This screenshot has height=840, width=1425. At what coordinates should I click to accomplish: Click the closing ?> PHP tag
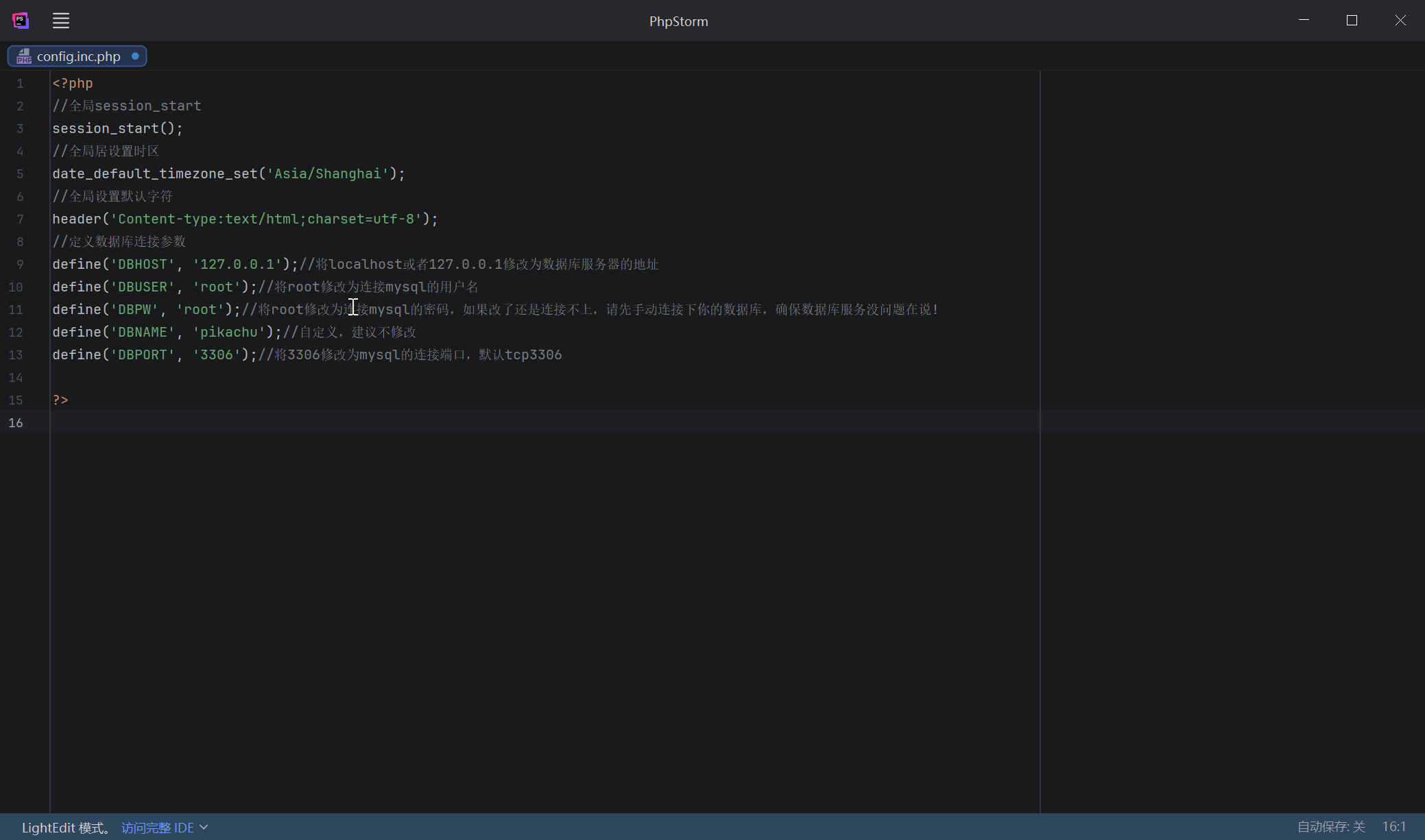[x=60, y=400]
